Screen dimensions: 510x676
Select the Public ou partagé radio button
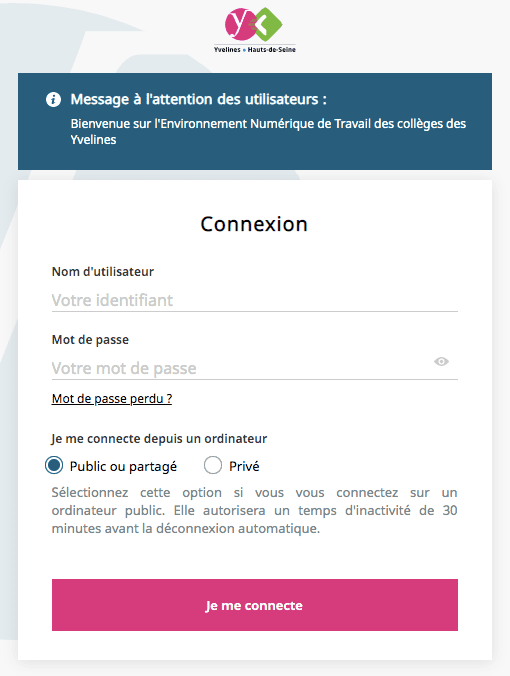[x=54, y=466]
